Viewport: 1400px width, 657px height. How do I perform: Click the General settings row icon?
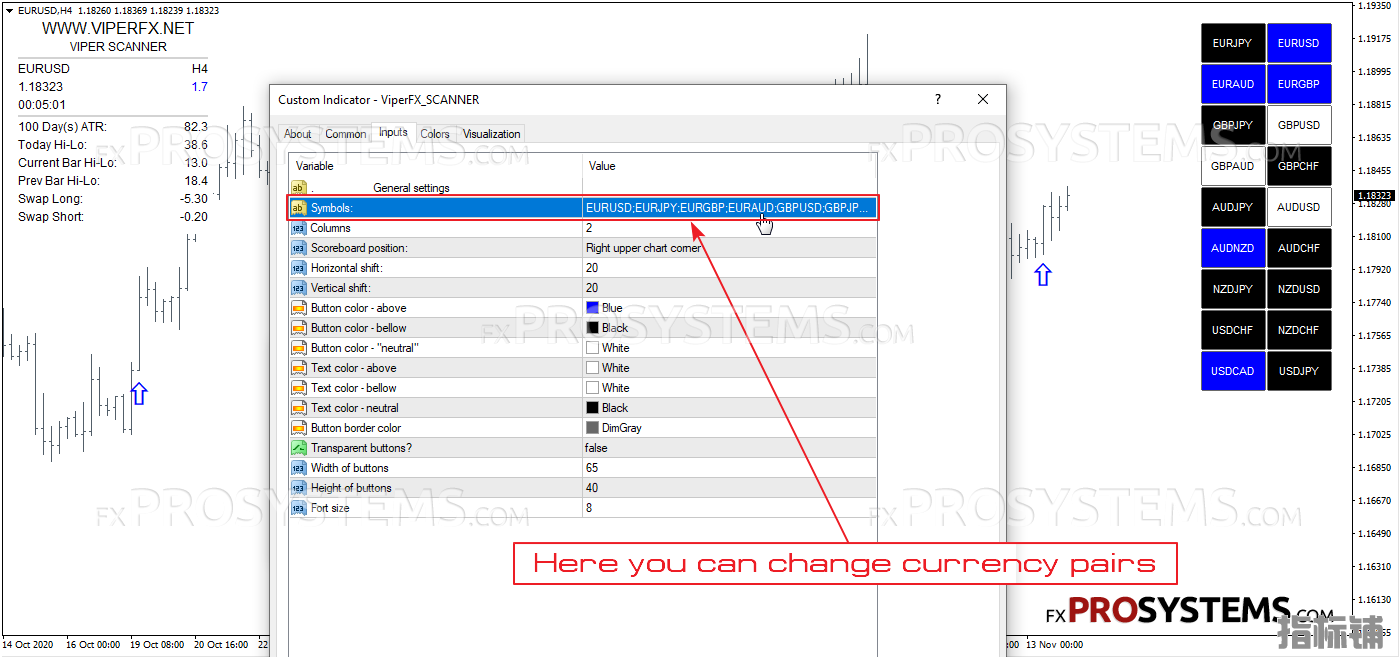coord(298,188)
